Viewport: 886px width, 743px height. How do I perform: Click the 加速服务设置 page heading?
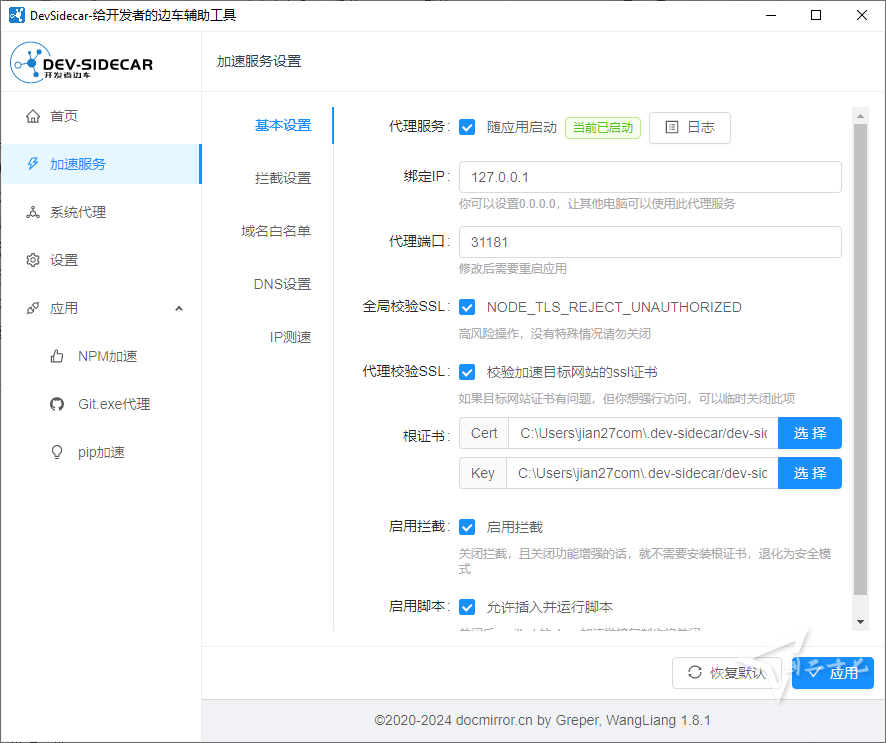pyautogui.click(x=259, y=62)
